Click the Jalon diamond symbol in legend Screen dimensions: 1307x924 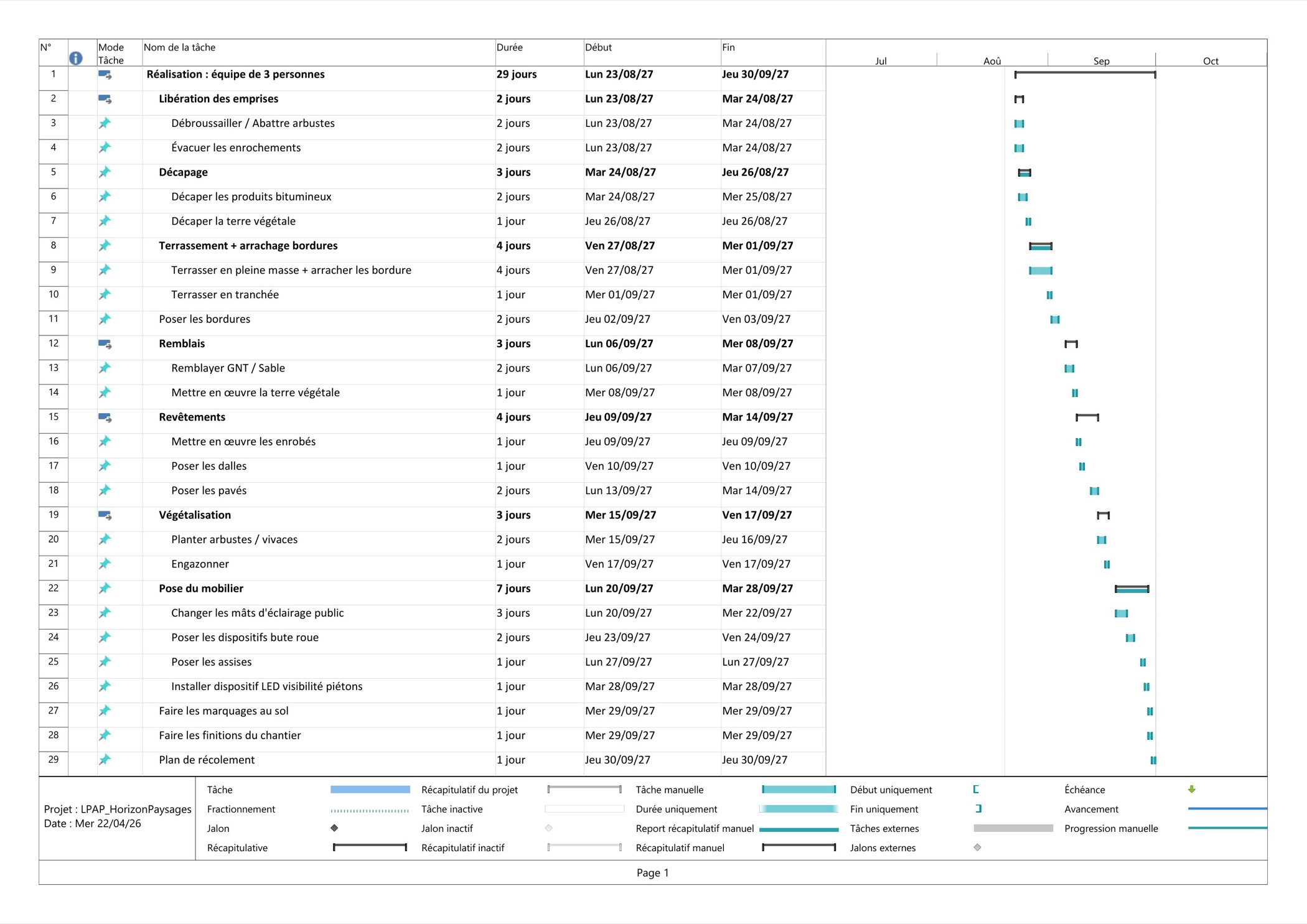(x=334, y=828)
